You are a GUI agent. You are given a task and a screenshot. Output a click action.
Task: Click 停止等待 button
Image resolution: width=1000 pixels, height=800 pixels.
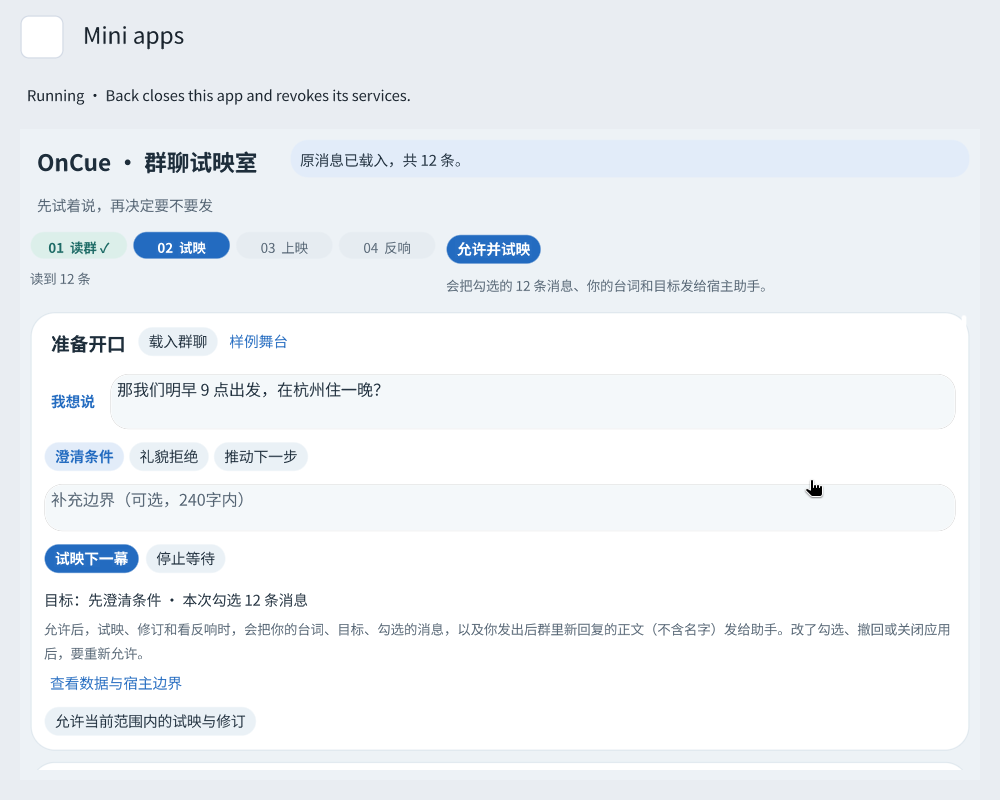[186, 559]
